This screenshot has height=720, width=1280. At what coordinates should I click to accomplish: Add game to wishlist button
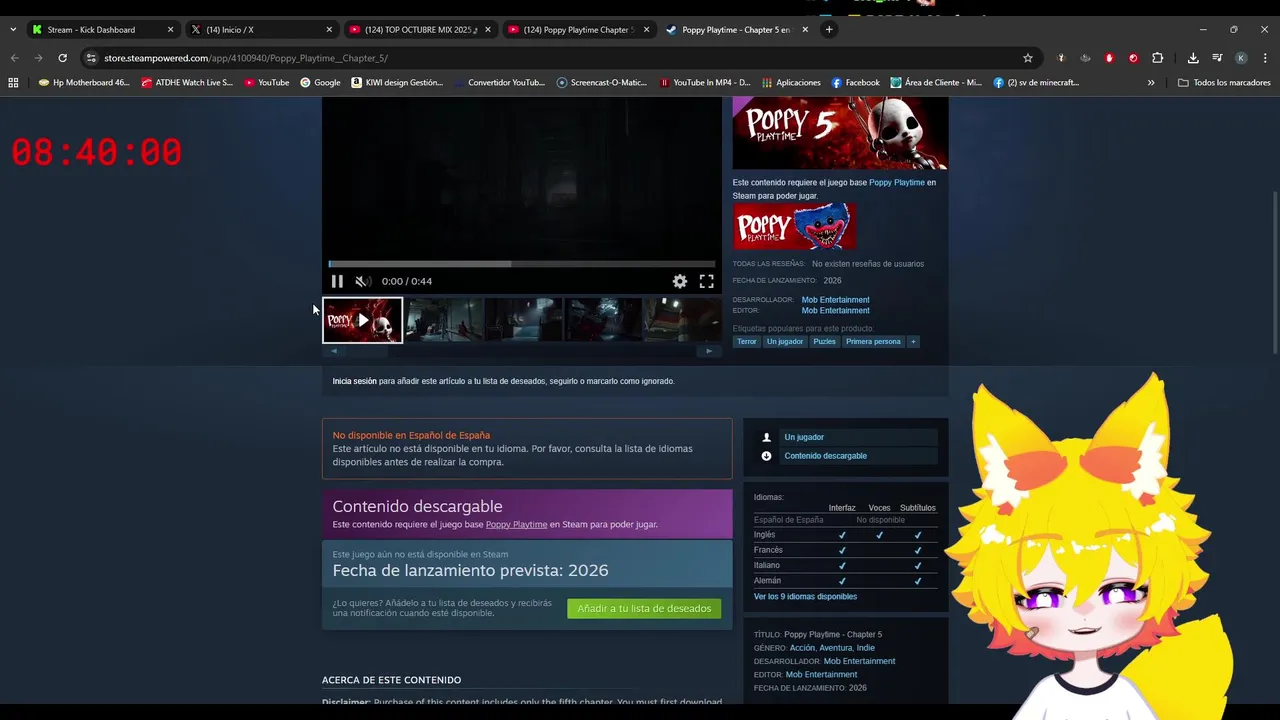(x=644, y=608)
